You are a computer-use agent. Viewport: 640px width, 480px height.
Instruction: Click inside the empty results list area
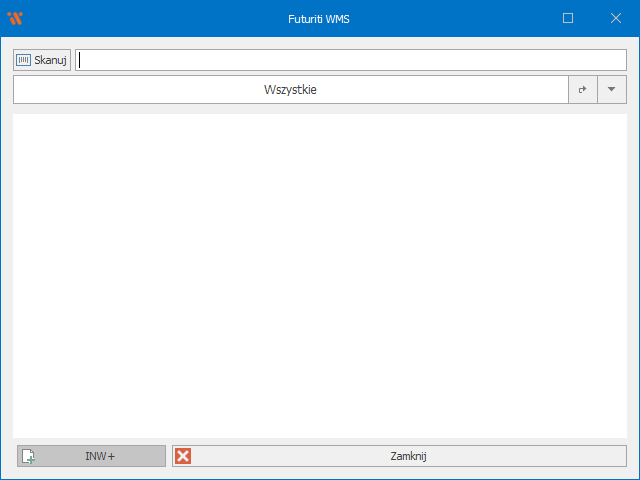tap(320, 275)
